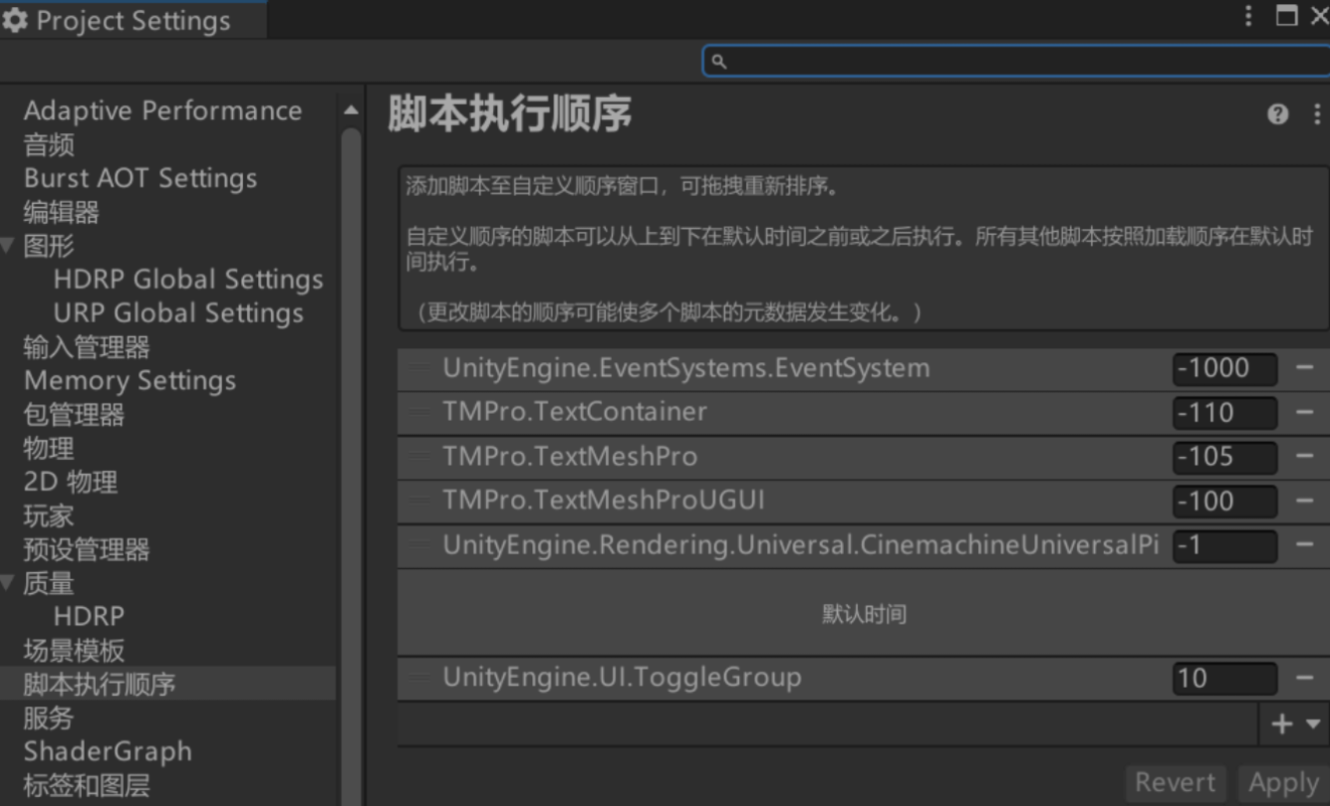Remove UnityEngine.UI.ToggleGroup with its minus button
1330x806 pixels.
tap(1305, 678)
